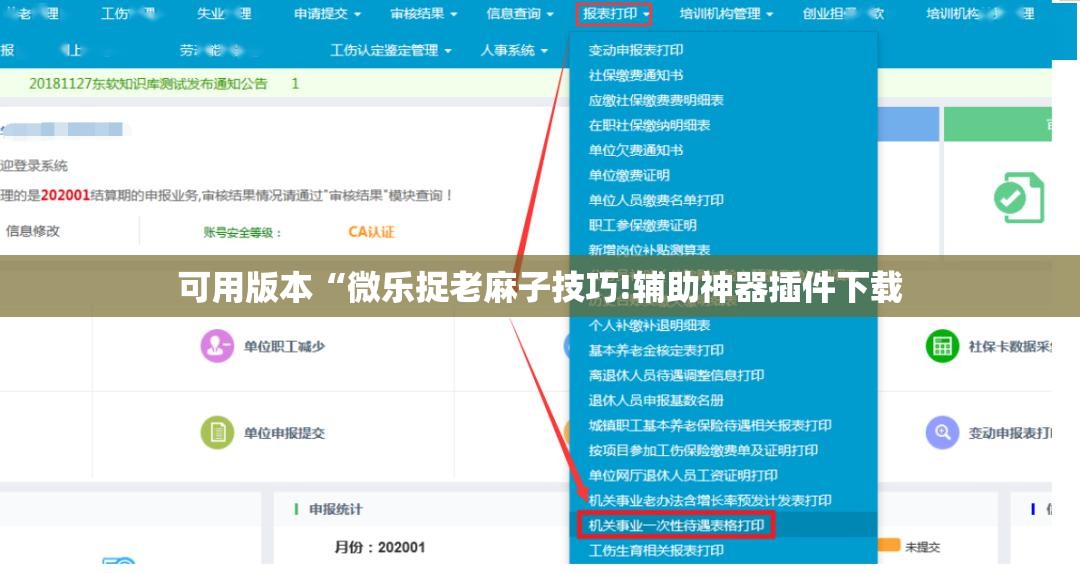Image resolution: width=1080 pixels, height=573 pixels.
Task: Click the 信息修改 link
Action: [x=32, y=231]
